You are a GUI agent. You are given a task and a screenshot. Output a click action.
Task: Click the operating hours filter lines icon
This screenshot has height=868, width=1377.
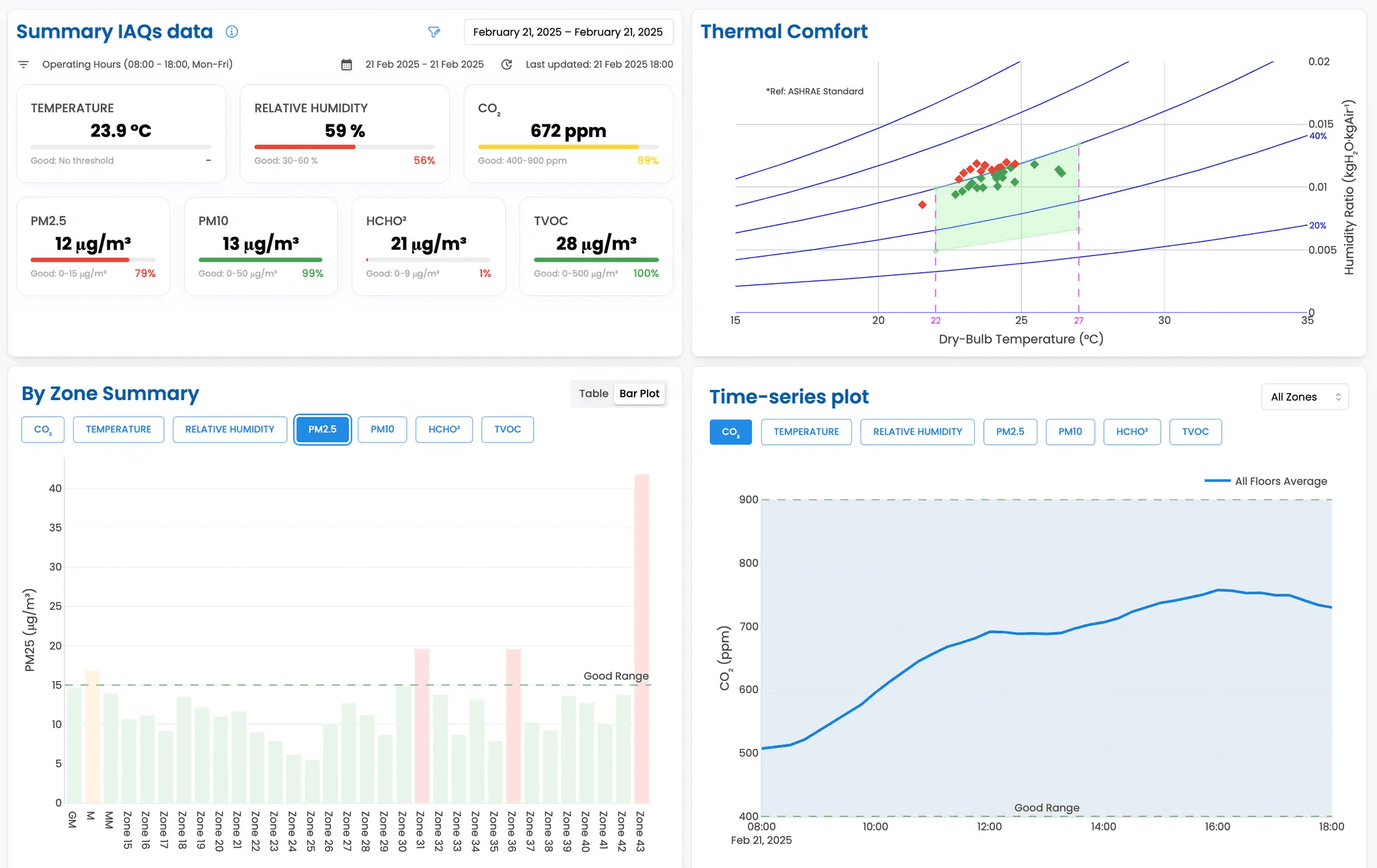[24, 65]
